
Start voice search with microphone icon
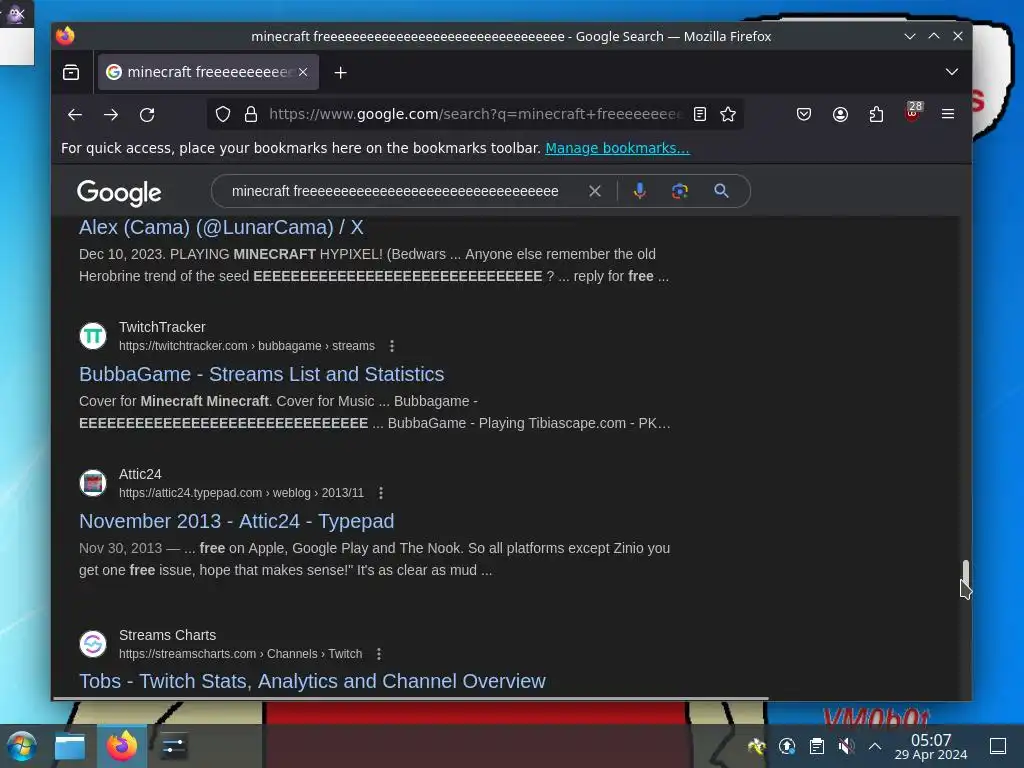click(x=639, y=191)
